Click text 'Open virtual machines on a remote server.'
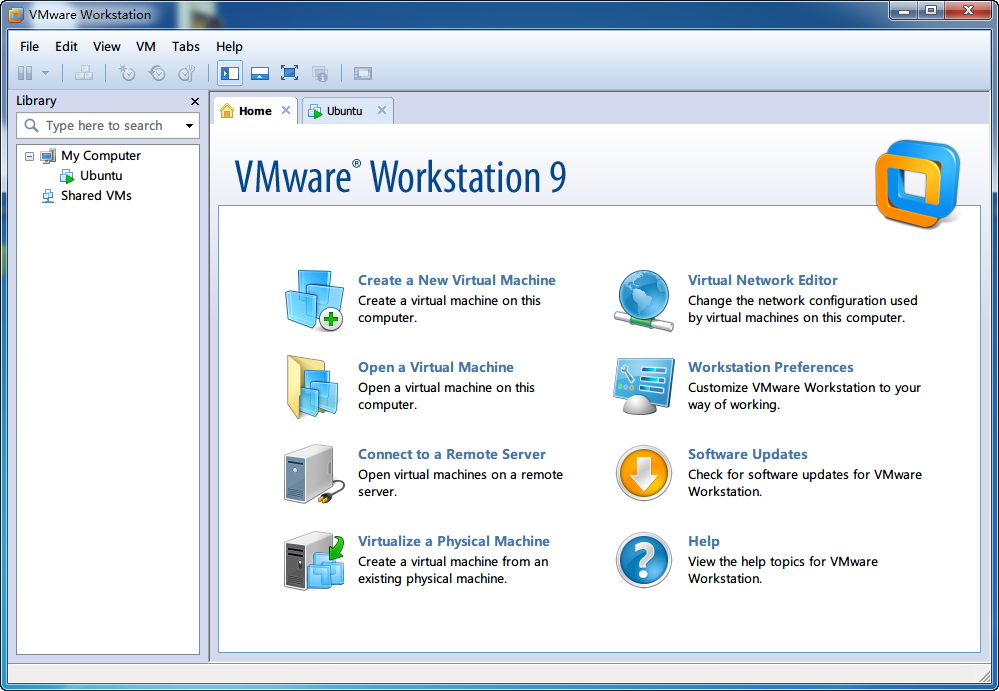This screenshot has width=999, height=691. pyautogui.click(x=460, y=483)
